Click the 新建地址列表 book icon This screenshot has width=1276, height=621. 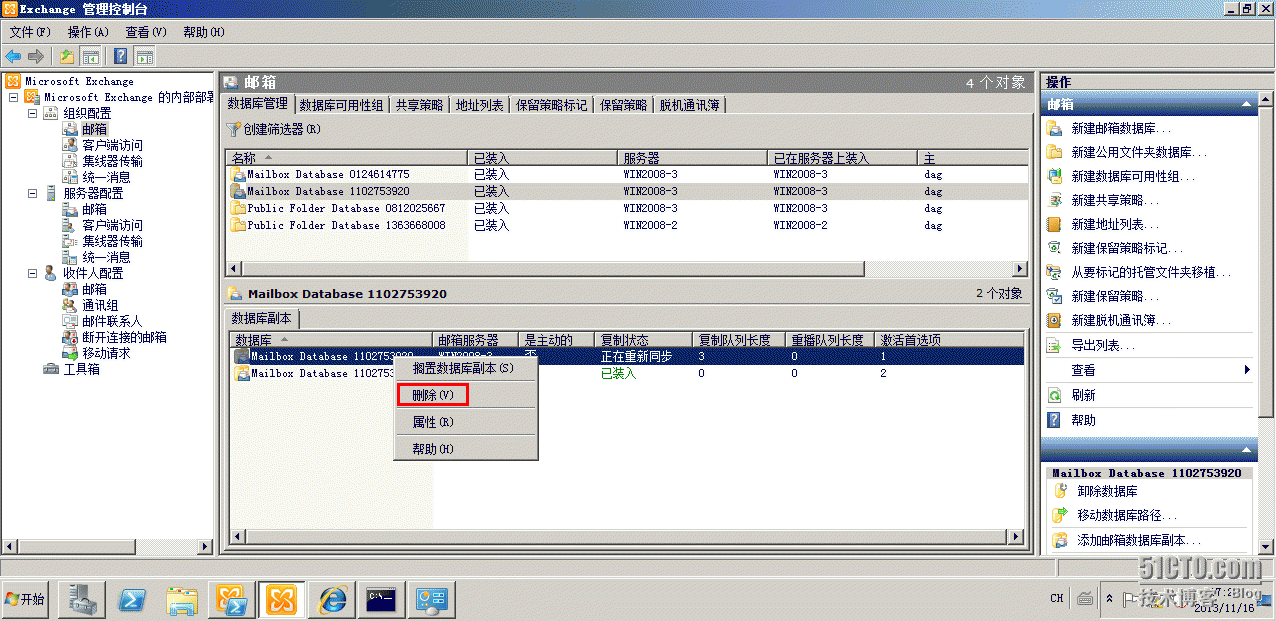click(1053, 224)
